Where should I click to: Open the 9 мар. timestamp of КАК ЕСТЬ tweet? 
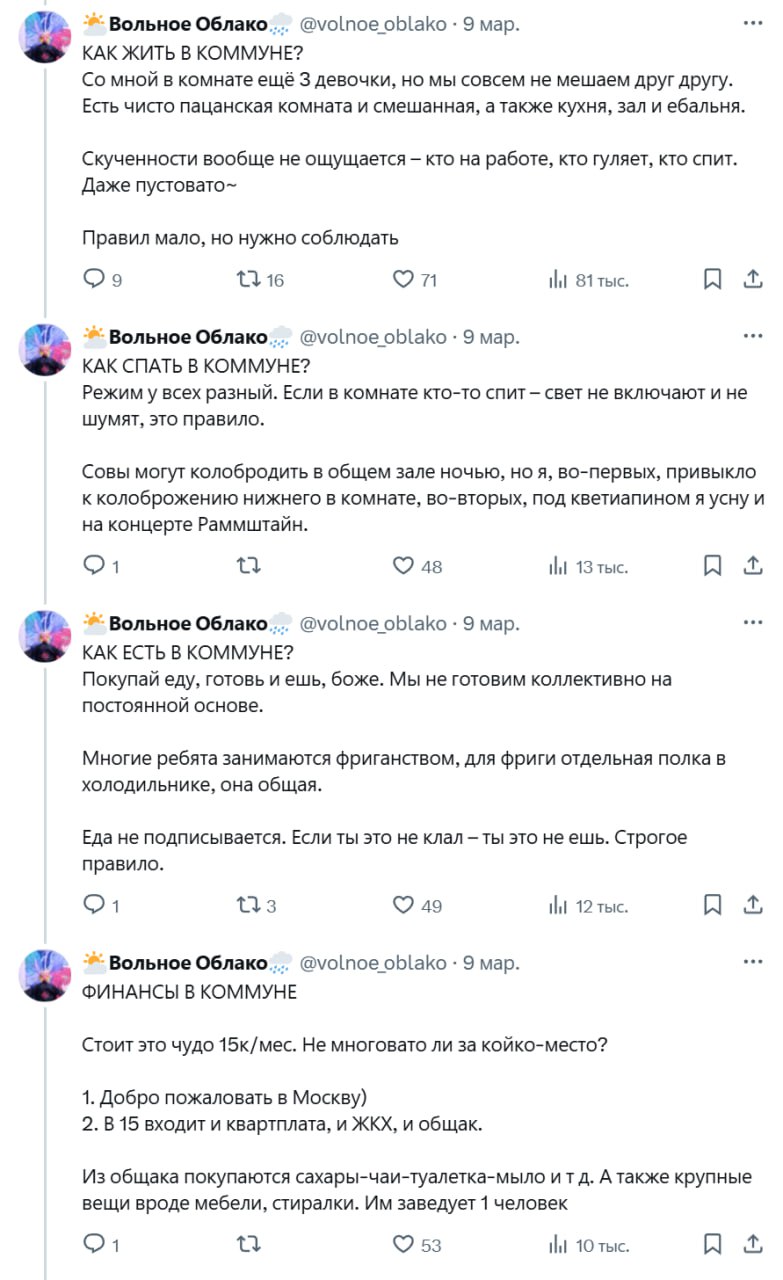(491, 624)
